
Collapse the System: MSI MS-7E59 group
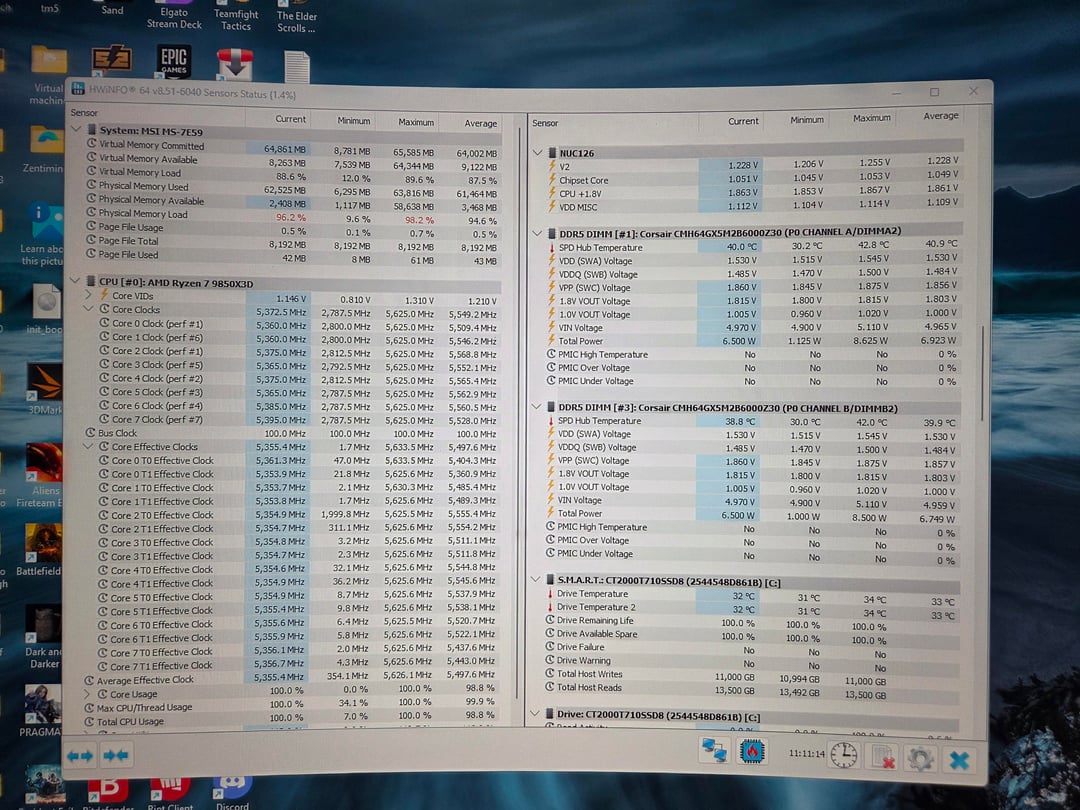tap(76, 129)
